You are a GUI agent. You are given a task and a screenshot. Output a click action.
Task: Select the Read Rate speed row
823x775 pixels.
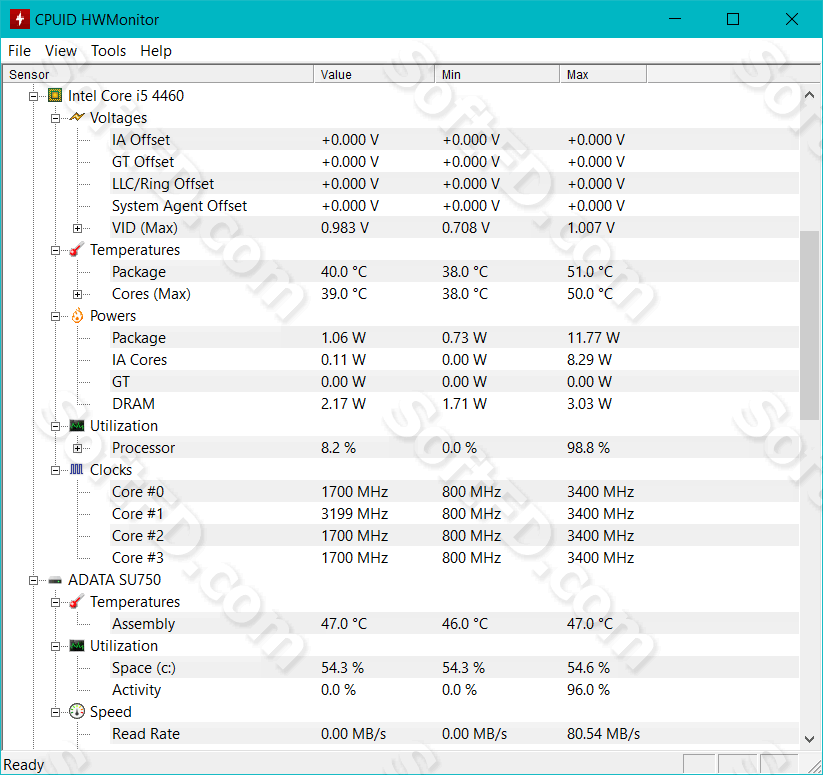455,734
